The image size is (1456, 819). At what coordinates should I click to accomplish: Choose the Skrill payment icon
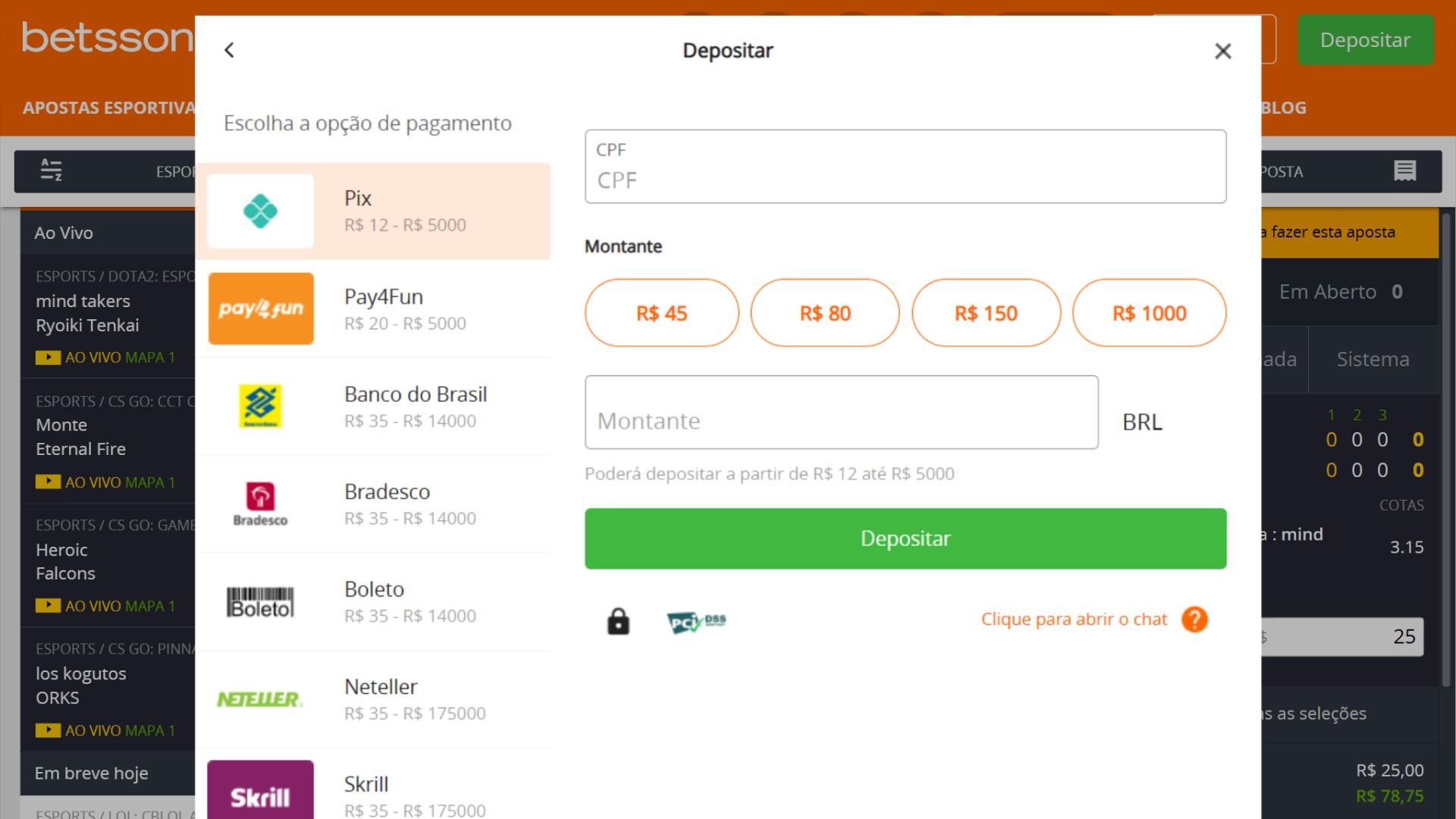click(260, 796)
